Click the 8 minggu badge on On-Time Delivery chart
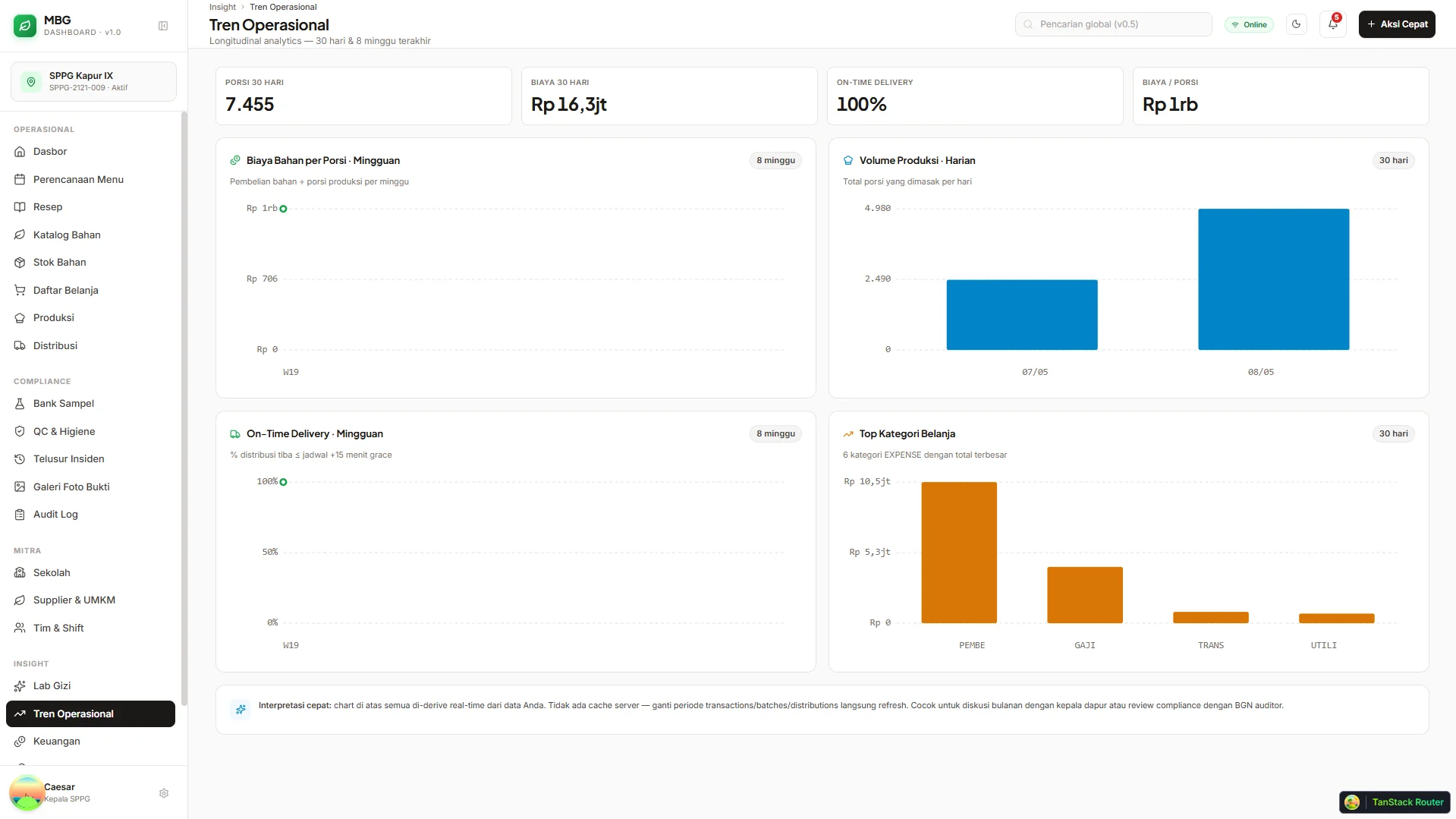 point(775,434)
